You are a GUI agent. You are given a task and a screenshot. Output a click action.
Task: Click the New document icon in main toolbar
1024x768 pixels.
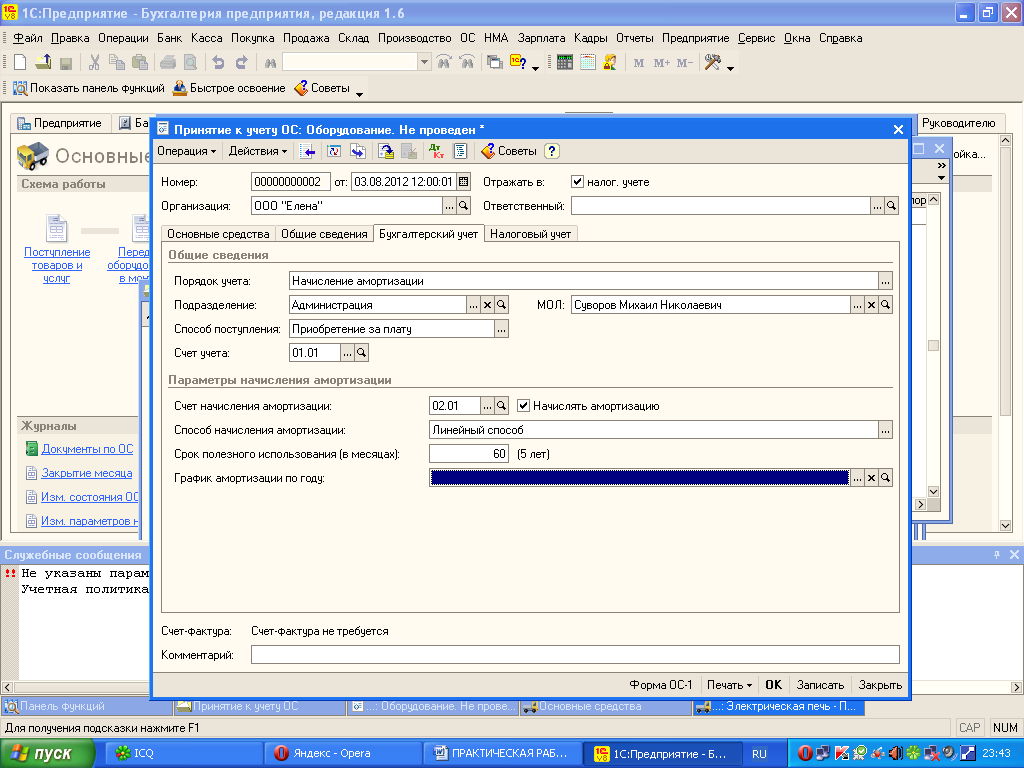click(x=20, y=63)
